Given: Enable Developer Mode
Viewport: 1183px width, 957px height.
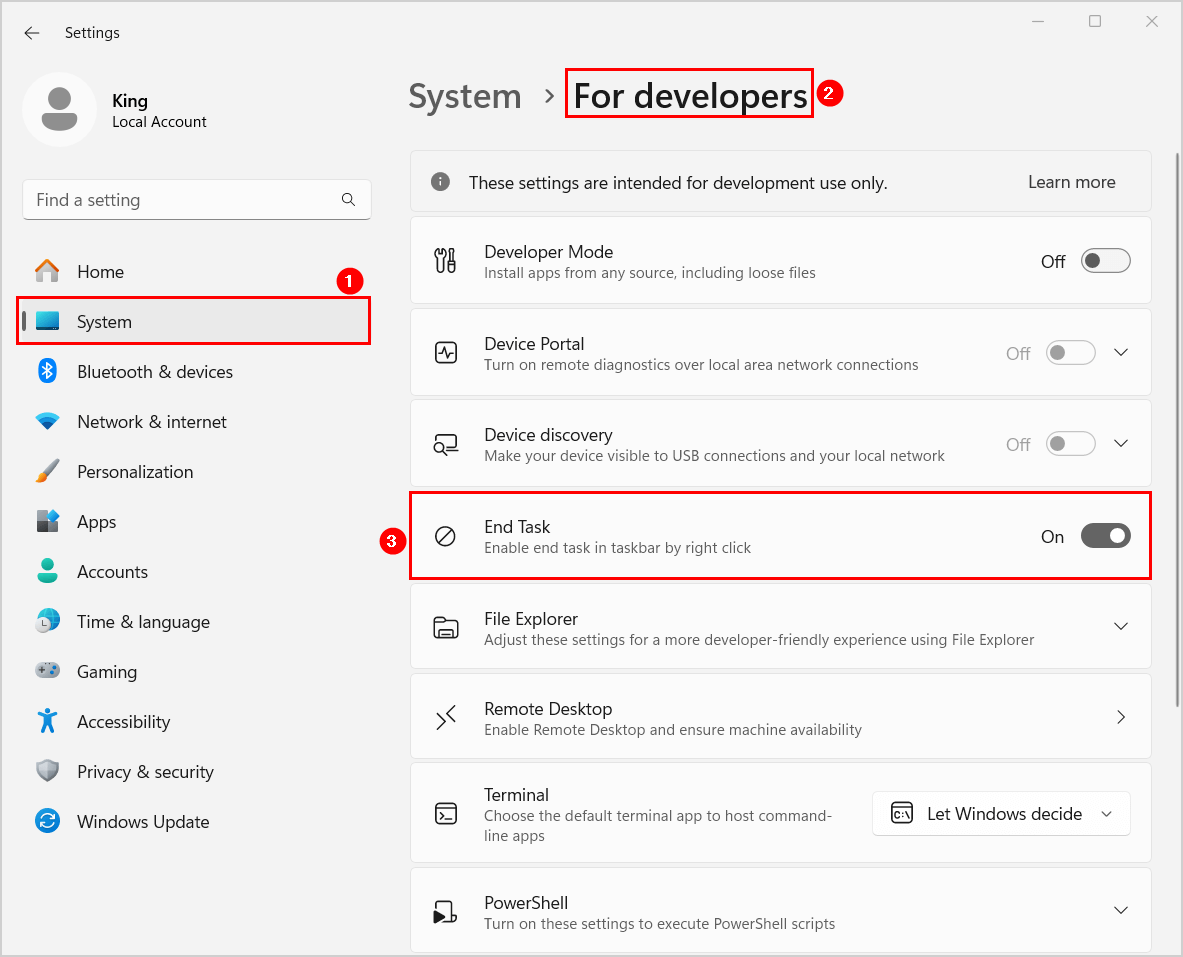Looking at the screenshot, I should pos(1105,260).
